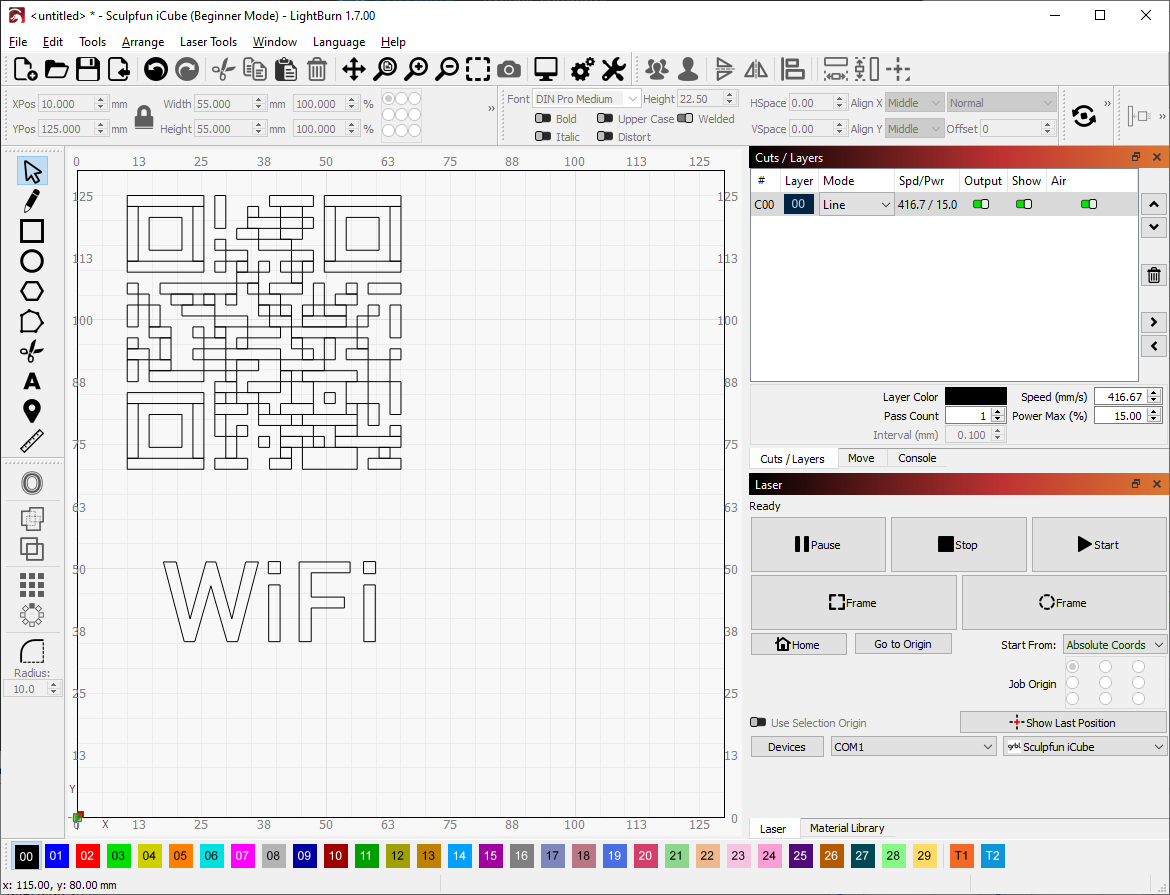The image size is (1170, 895).
Task: Enable the Use Selection Origin switch
Action: point(758,723)
